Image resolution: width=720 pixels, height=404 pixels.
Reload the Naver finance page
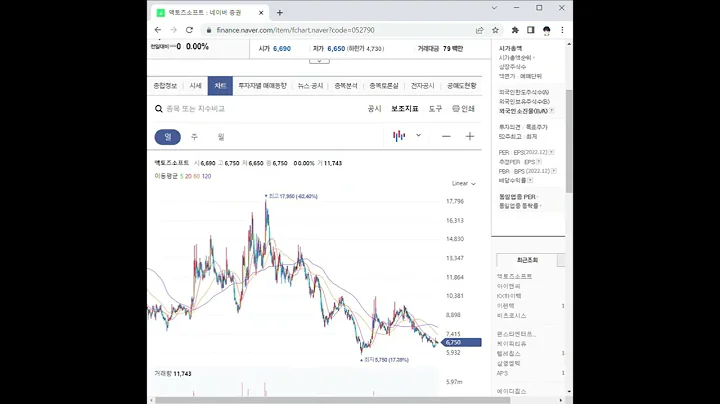[x=189, y=30]
